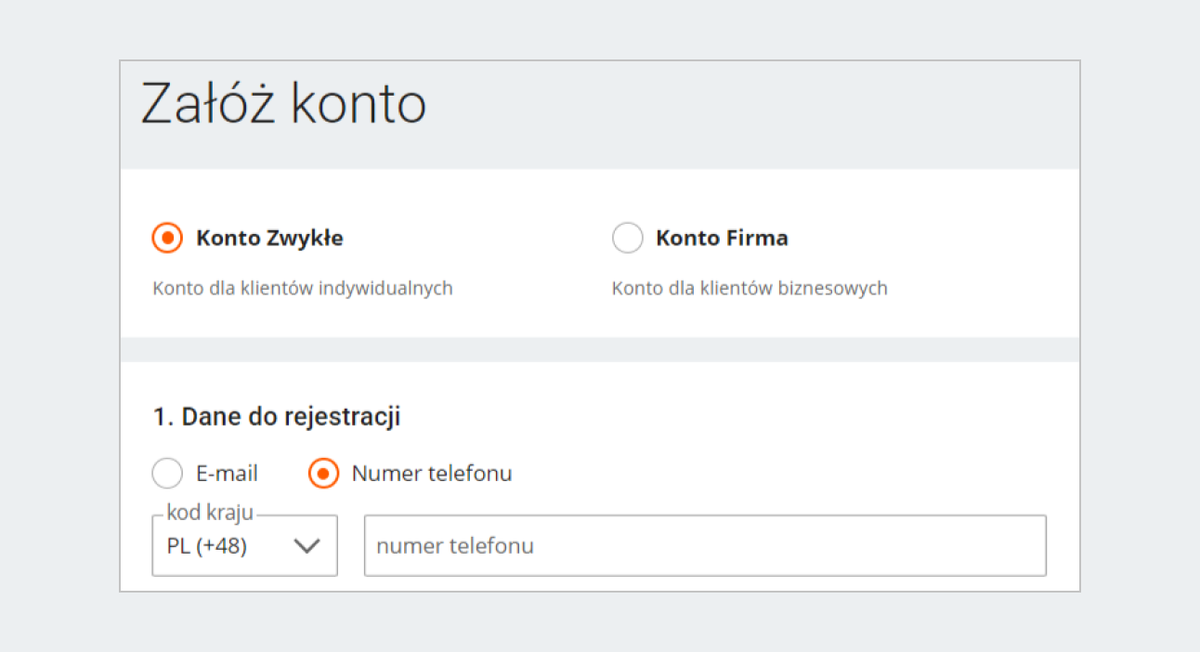Viewport: 1200px width, 652px height.
Task: Focus the numer telefonu input field
Action: pos(704,546)
